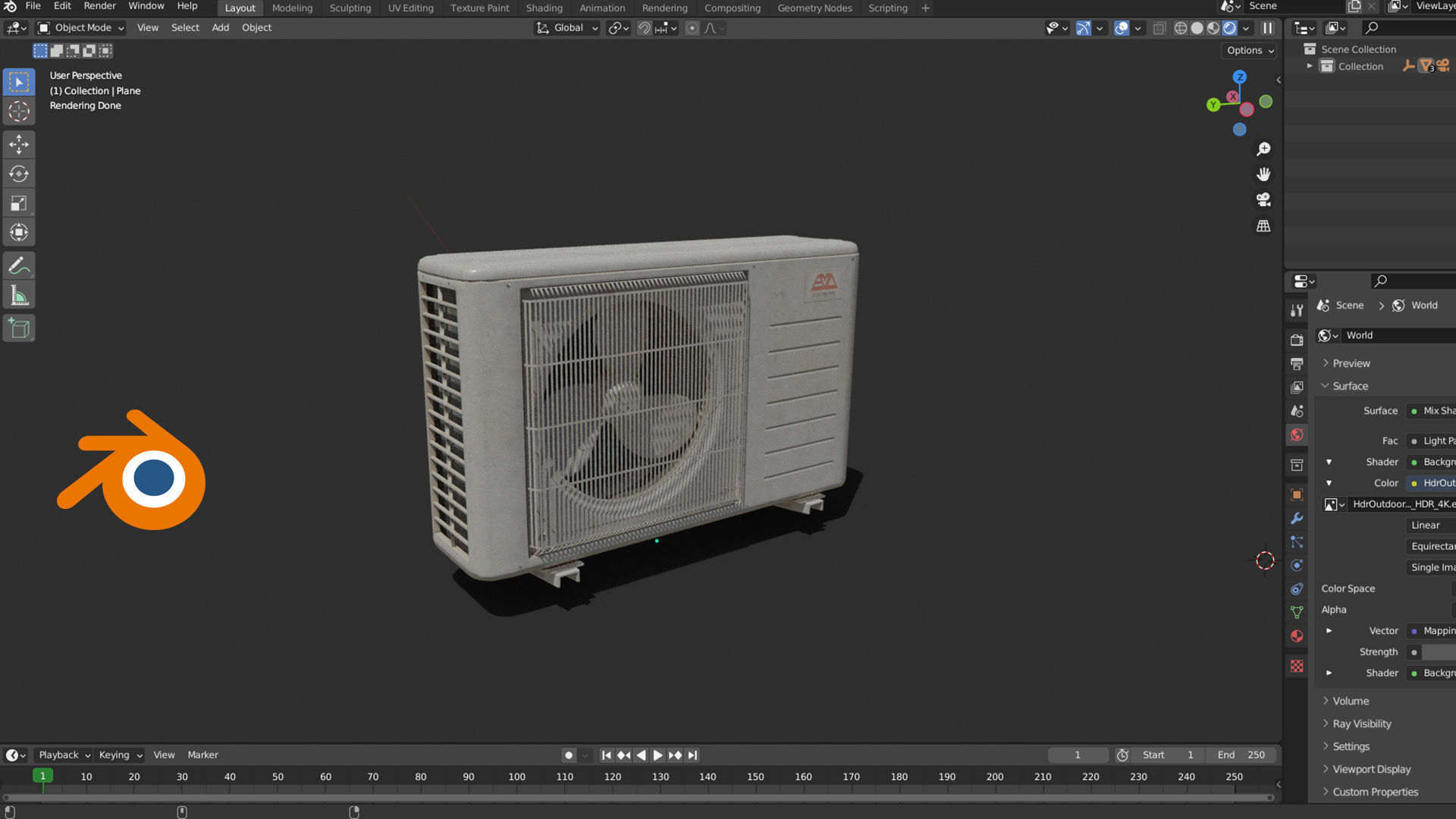Open the Shading menu tab

click(x=544, y=8)
